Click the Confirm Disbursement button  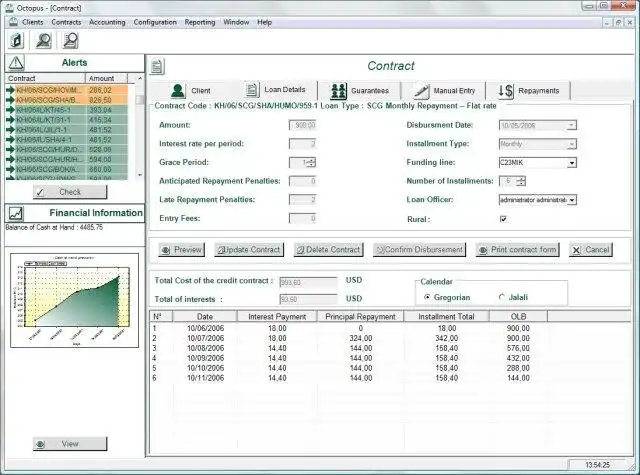[x=419, y=250]
